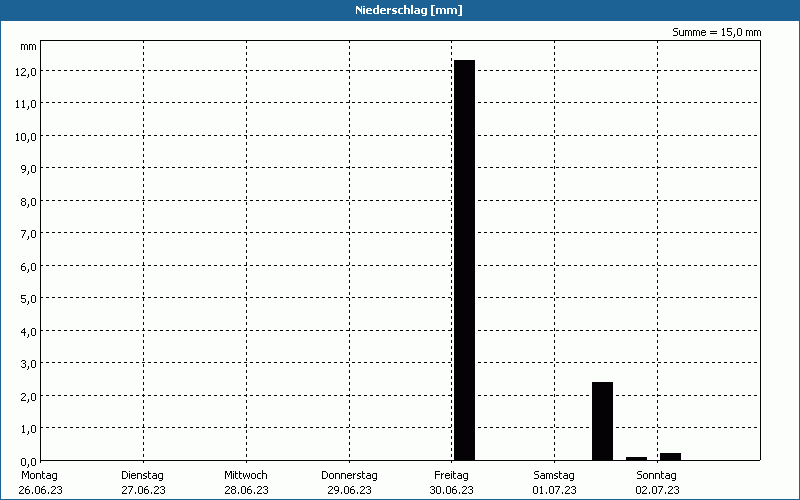Select the 2.4 mm bar near Samstag
This screenshot has height=500, width=800.
click(603, 421)
